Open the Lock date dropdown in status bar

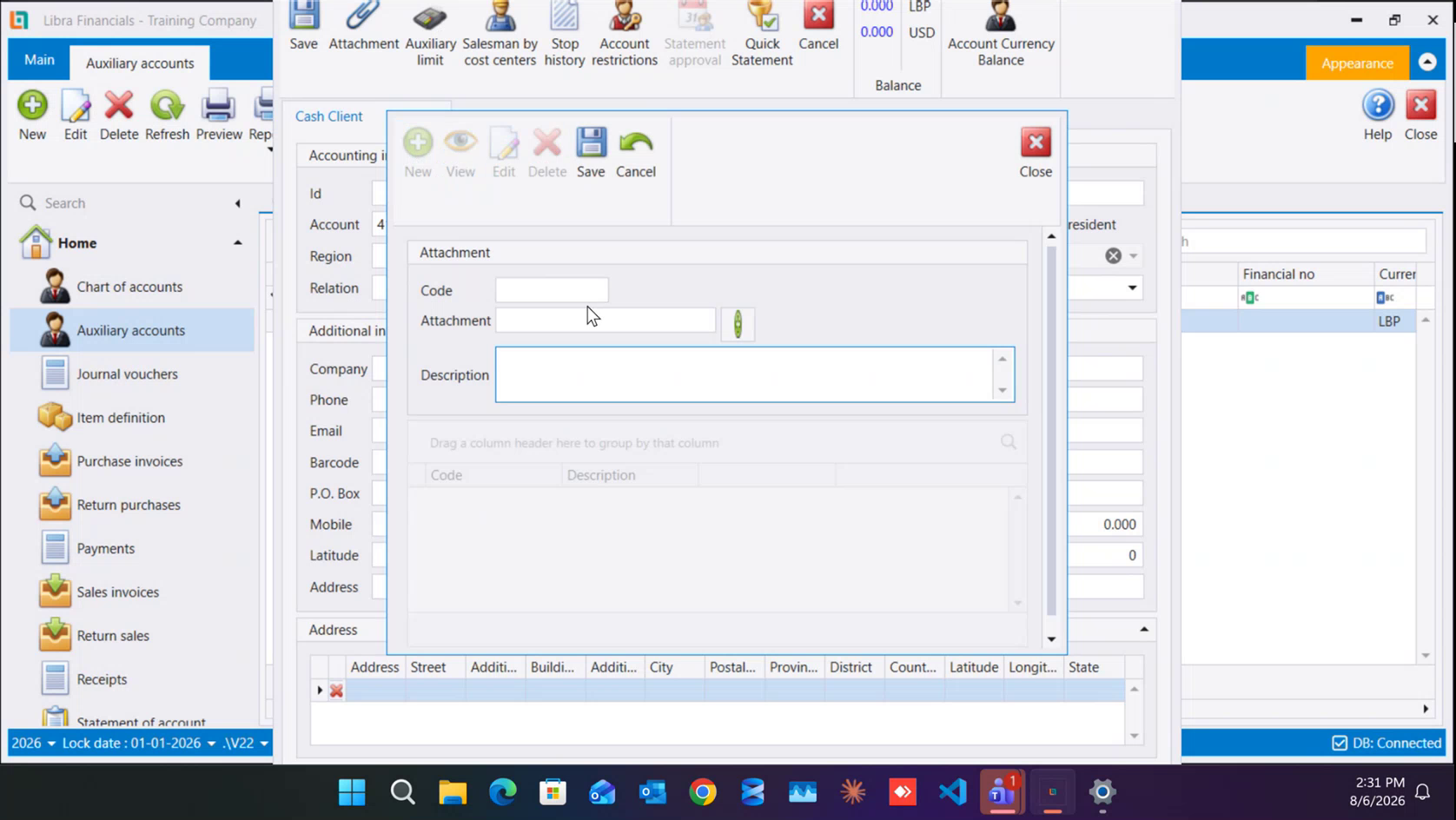coord(139,743)
